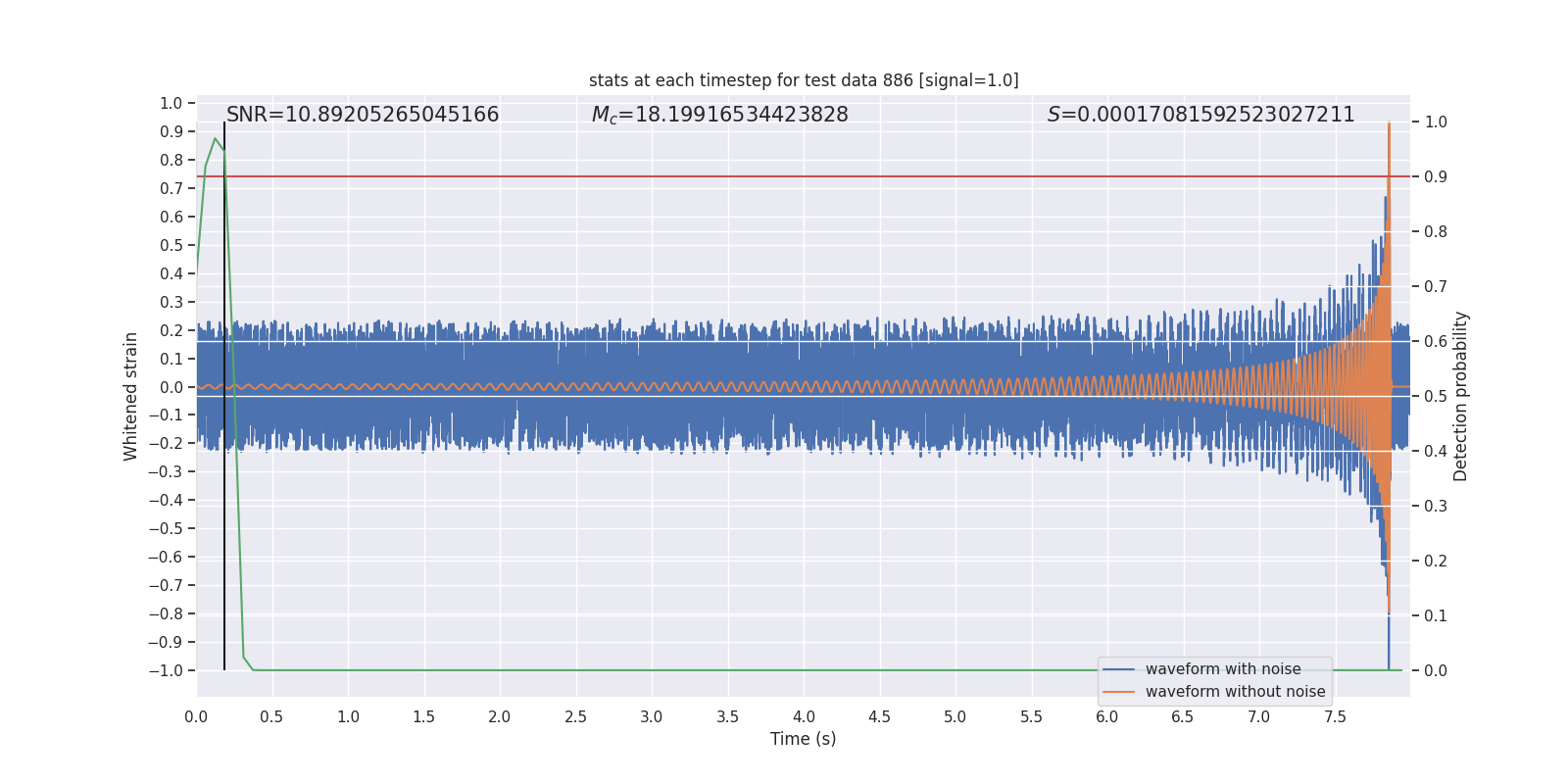Click the 4.0 tick on the time axis
The image size is (1568, 784).
click(804, 717)
